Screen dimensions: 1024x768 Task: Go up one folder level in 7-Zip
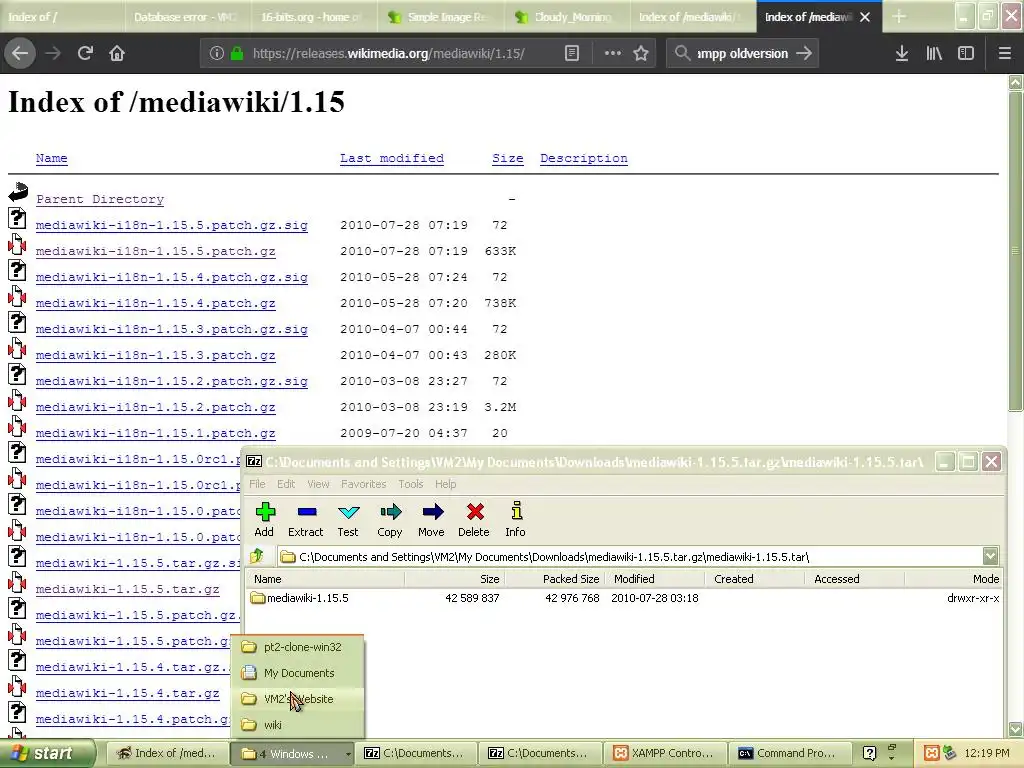[x=257, y=556]
